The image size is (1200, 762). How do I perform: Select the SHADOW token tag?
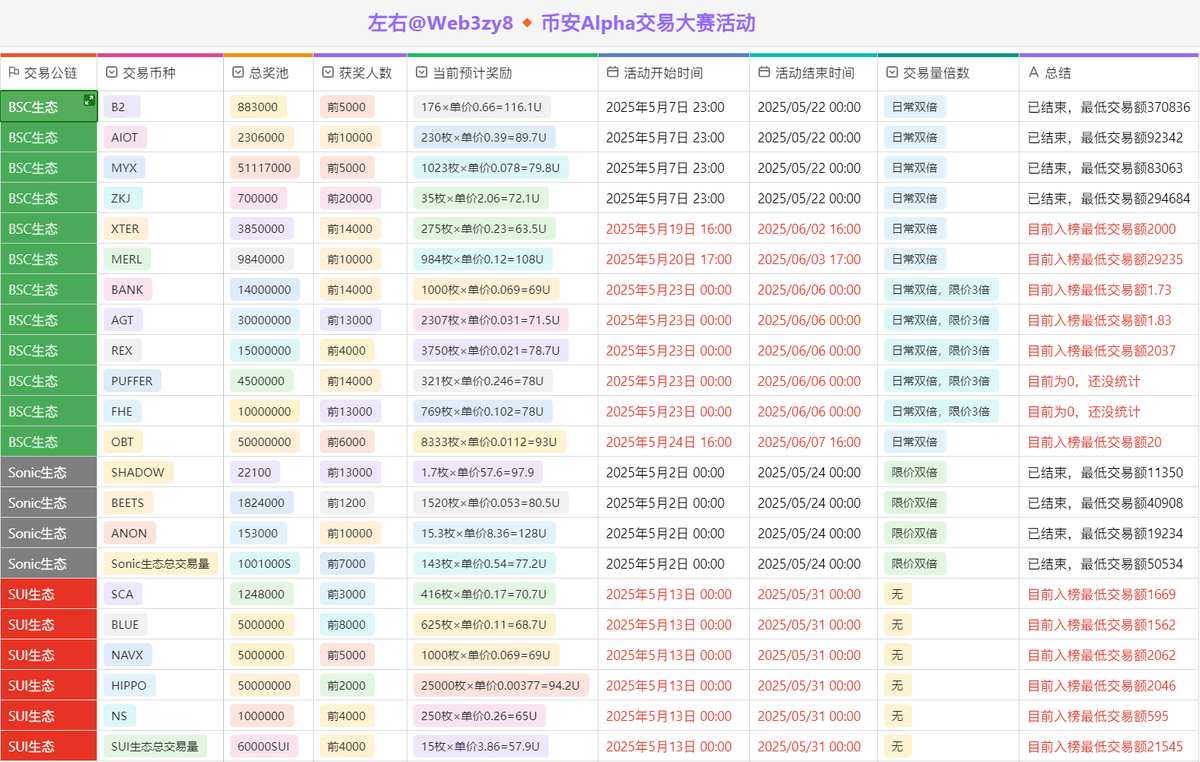(138, 472)
